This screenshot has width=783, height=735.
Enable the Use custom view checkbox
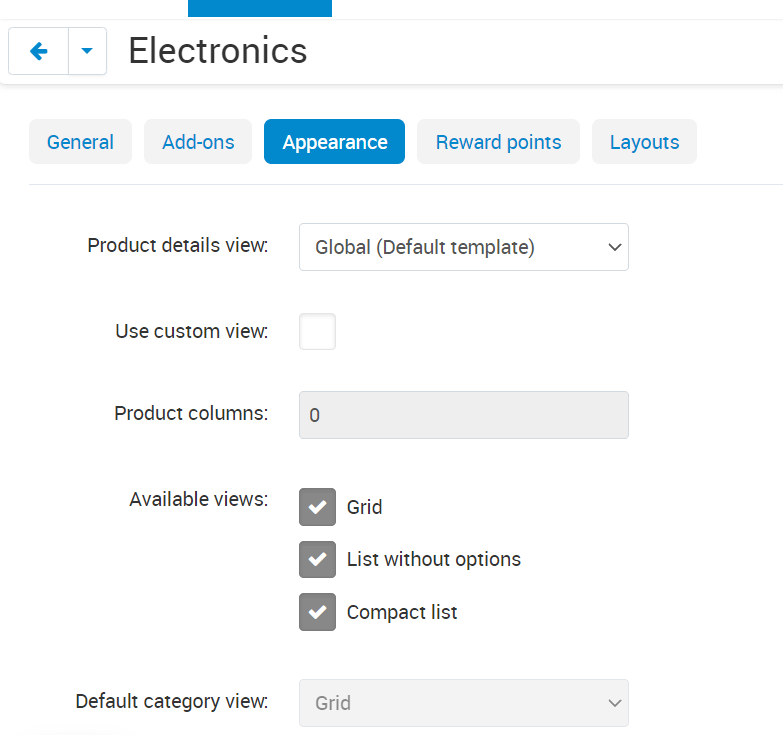coord(317,332)
